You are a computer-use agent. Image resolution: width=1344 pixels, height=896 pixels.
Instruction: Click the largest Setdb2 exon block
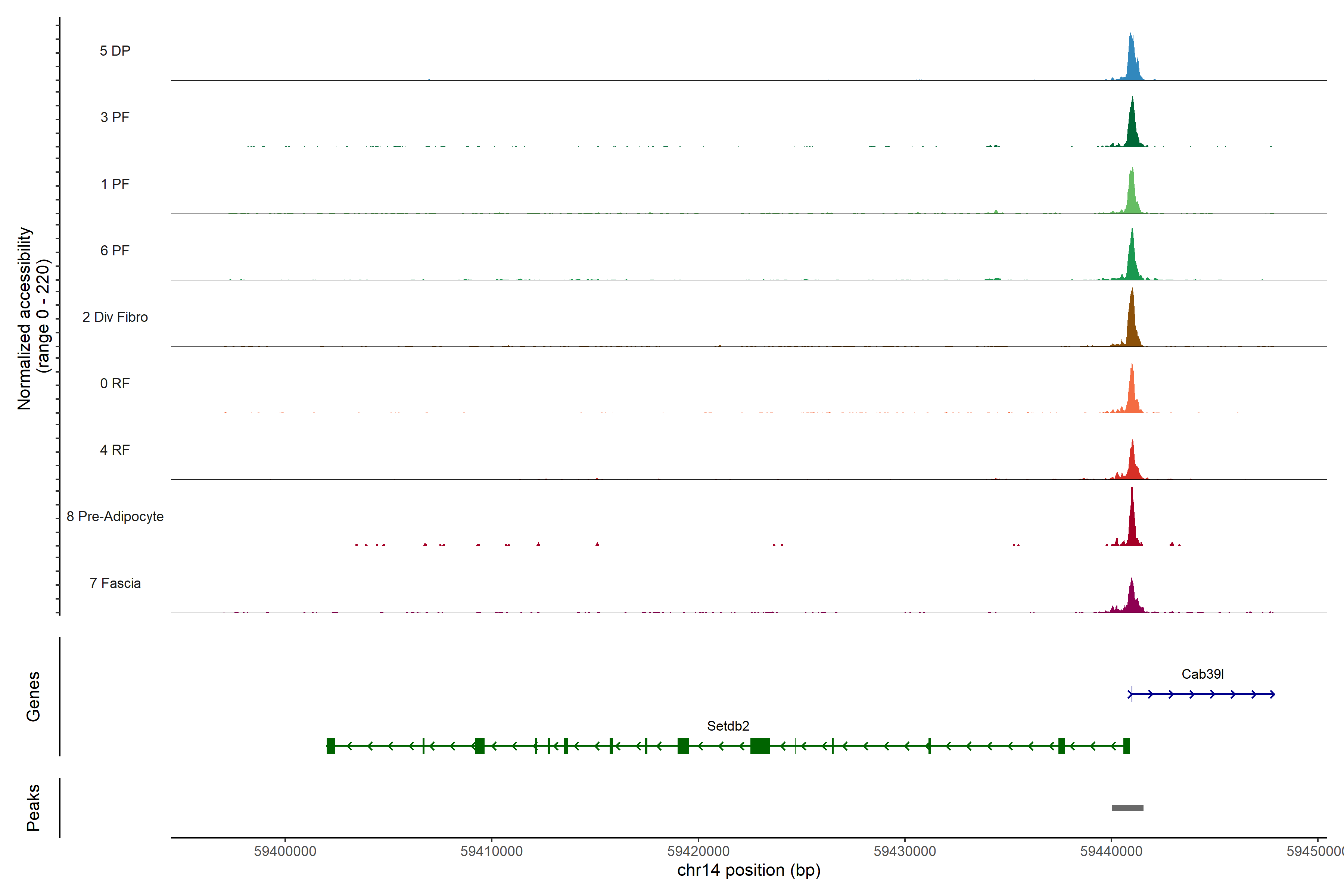[760, 746]
